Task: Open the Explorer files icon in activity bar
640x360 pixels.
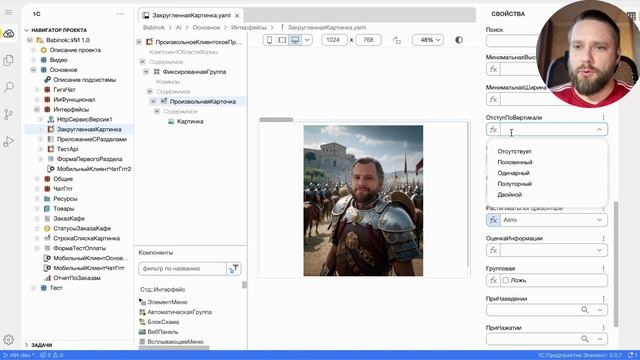Action: pos(9,60)
